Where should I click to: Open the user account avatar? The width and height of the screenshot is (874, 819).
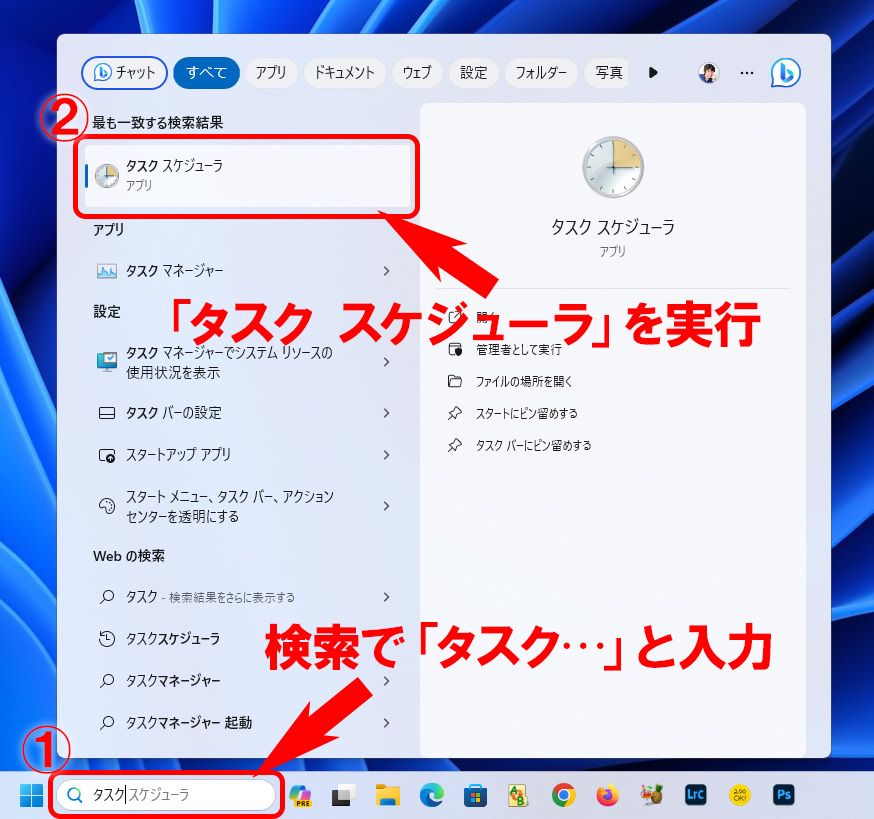coord(708,72)
